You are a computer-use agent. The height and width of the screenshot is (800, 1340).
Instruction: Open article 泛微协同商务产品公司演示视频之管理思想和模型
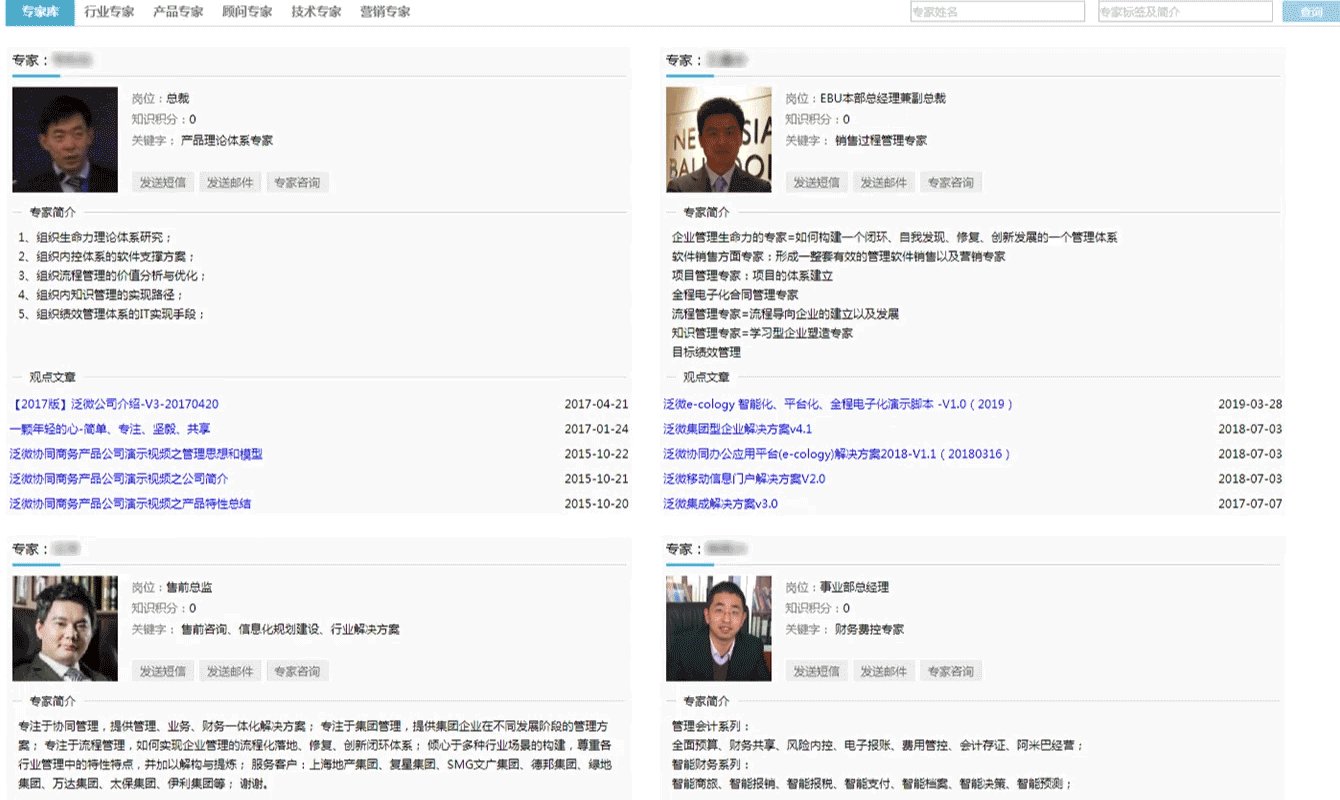[x=136, y=454]
